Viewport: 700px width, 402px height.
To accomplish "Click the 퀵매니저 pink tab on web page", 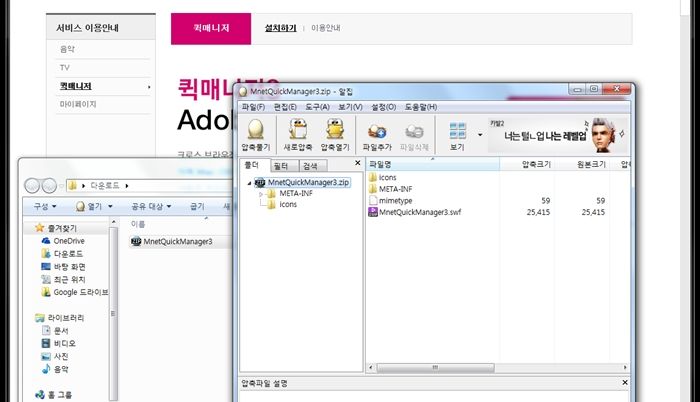I will (211, 29).
